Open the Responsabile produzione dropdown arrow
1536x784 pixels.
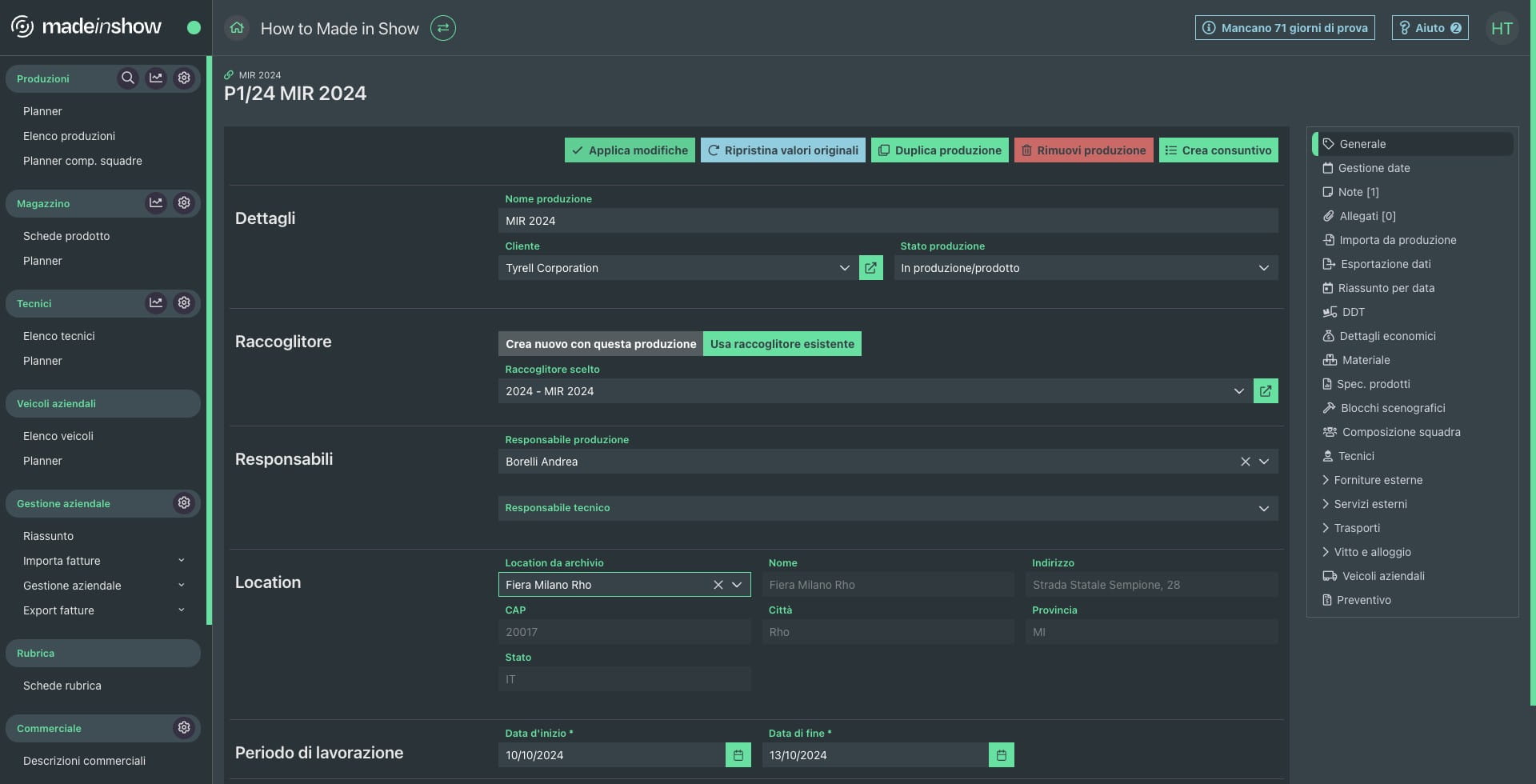coord(1264,462)
